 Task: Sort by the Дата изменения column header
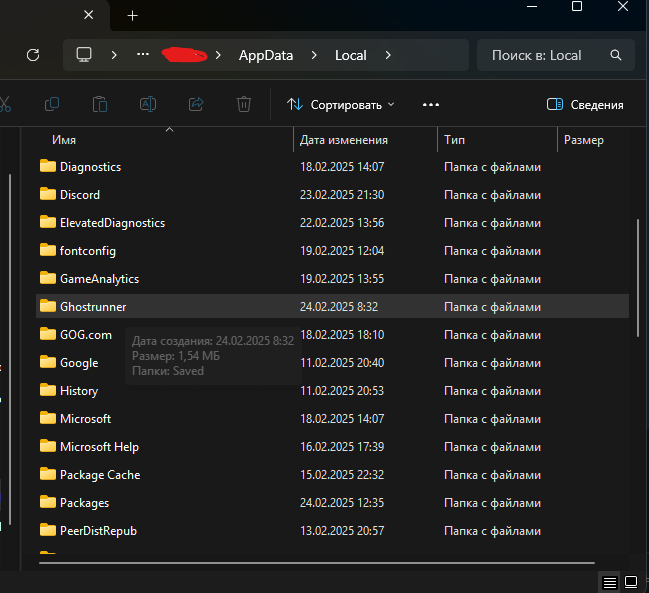point(344,140)
